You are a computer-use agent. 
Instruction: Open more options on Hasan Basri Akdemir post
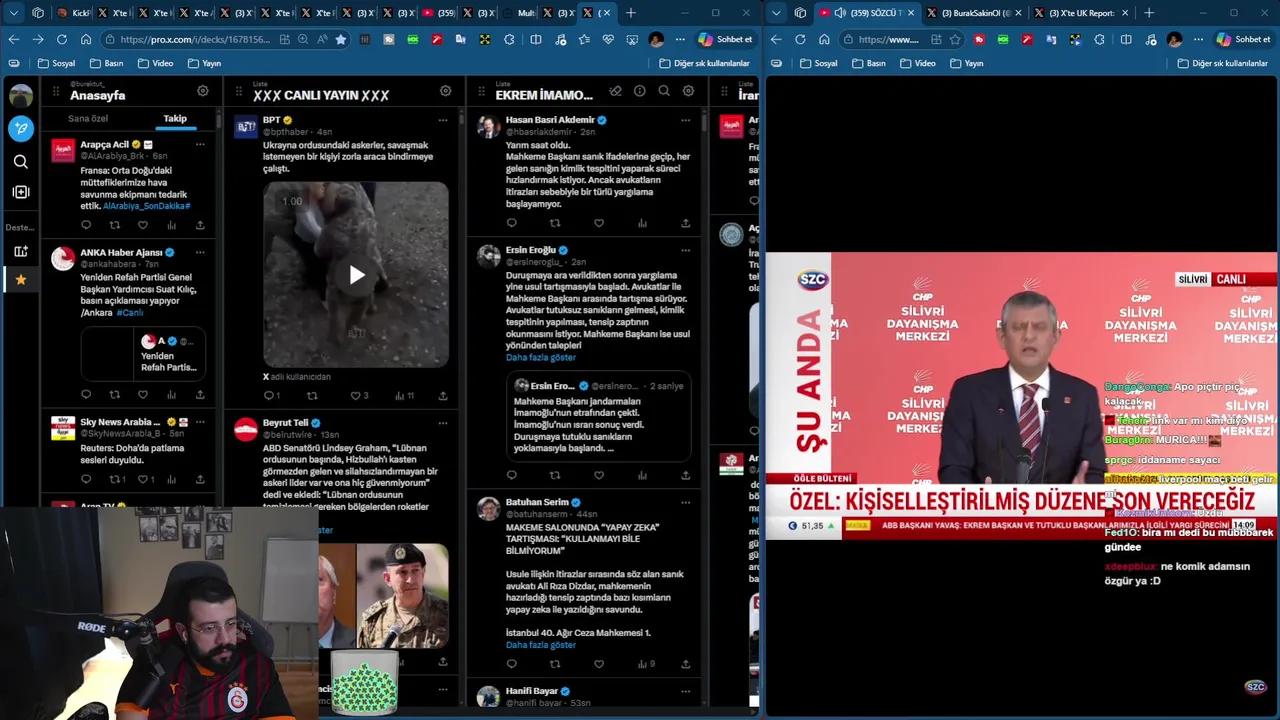point(686,120)
